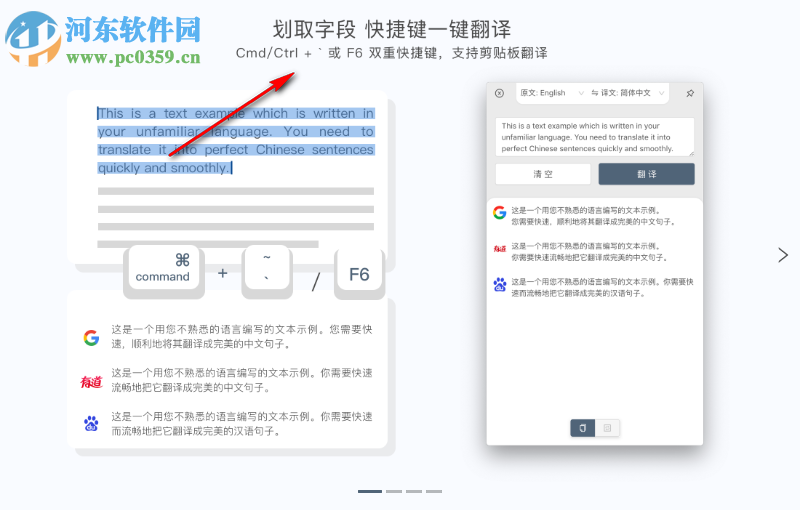Open the 原文: English source language dropdown

click(x=552, y=93)
